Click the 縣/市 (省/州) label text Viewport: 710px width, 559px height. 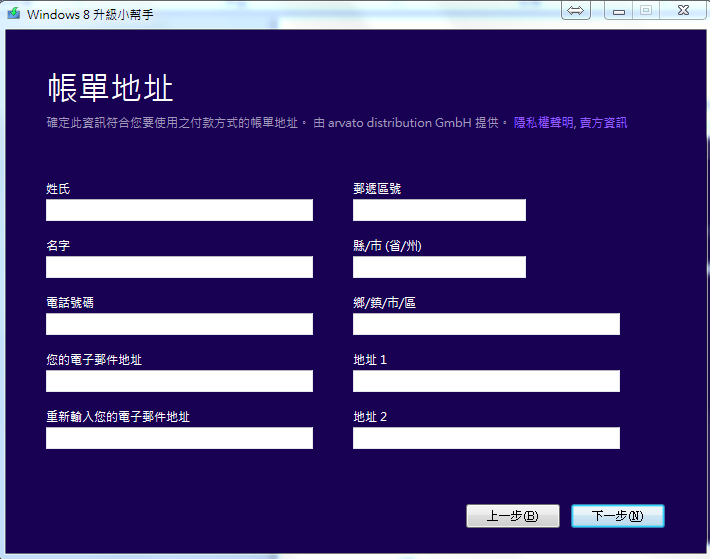click(x=388, y=246)
